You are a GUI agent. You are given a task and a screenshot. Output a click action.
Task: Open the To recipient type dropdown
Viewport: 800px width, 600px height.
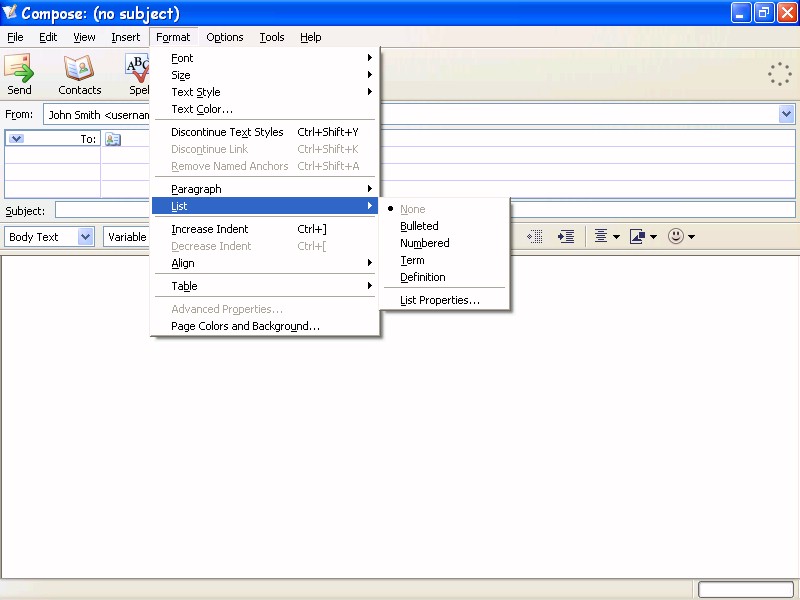[x=16, y=139]
